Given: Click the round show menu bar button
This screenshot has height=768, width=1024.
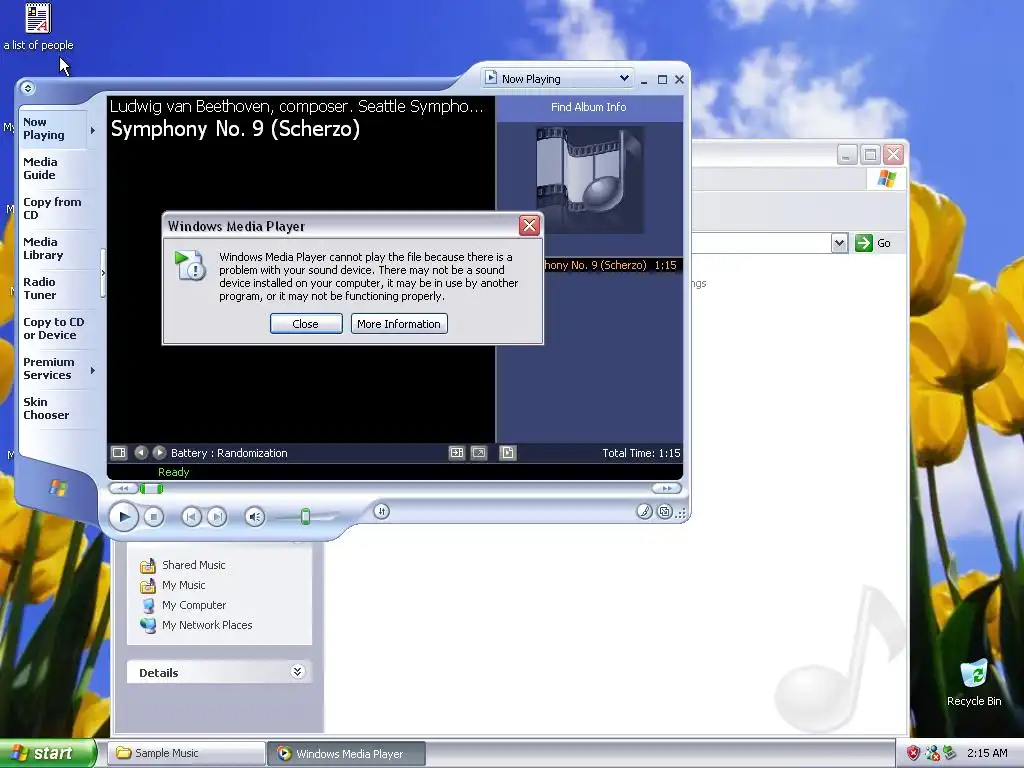Looking at the screenshot, I should click(27, 88).
